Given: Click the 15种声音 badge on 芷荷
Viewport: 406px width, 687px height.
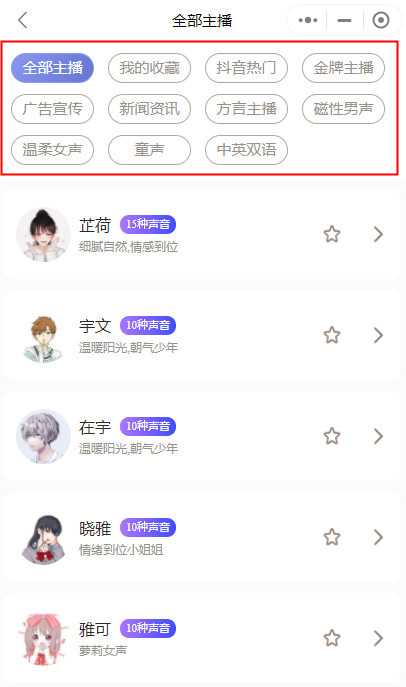Looking at the screenshot, I should coord(148,224).
